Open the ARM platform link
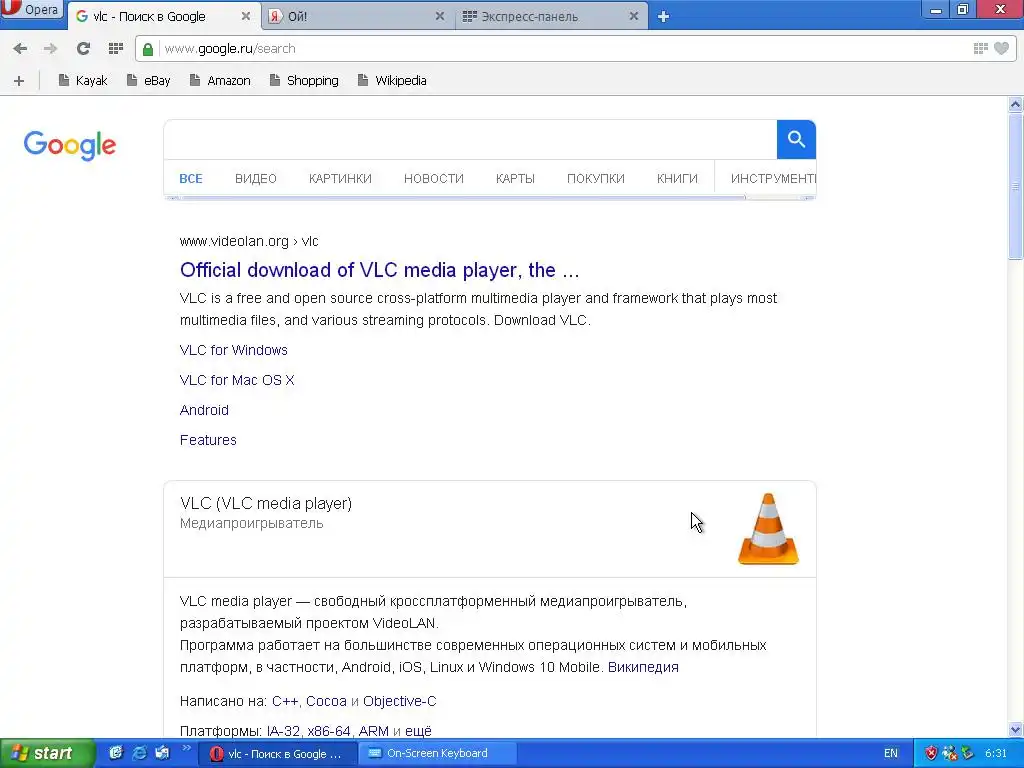This screenshot has height=768, width=1024. point(374,731)
